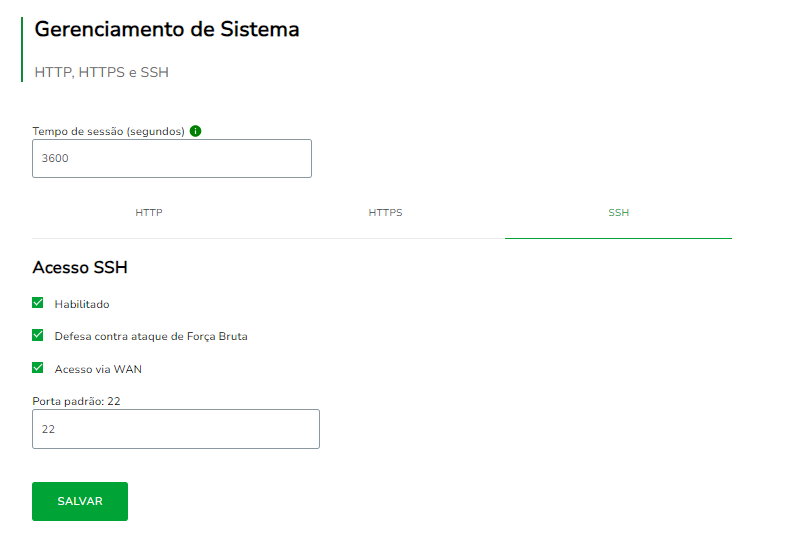Image resolution: width=793 pixels, height=549 pixels.
Task: Toggle the Força Bruta defense checkbox
Action: (x=38, y=335)
